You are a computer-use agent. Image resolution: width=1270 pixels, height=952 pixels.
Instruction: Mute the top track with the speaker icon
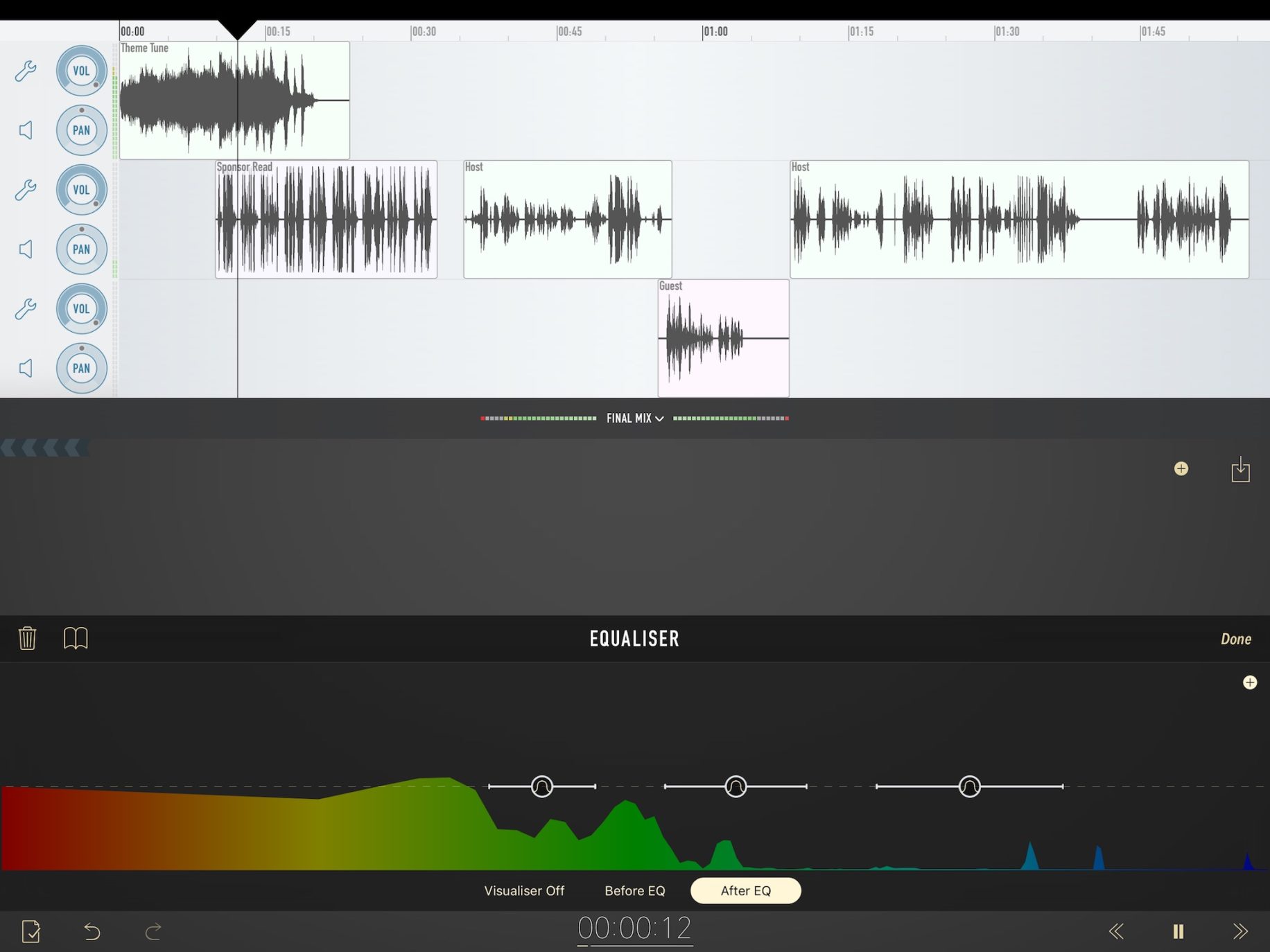pos(25,130)
